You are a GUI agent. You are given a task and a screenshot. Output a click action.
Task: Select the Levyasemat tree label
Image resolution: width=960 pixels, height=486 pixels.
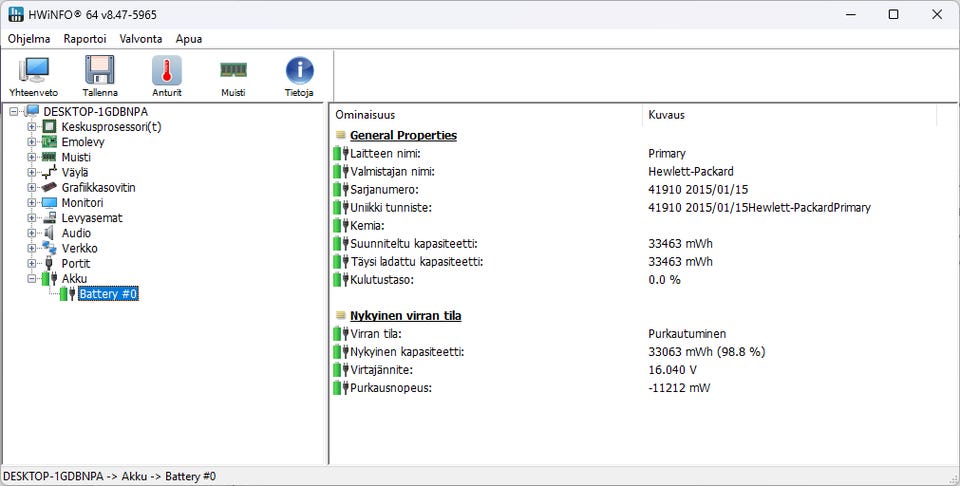(x=92, y=218)
